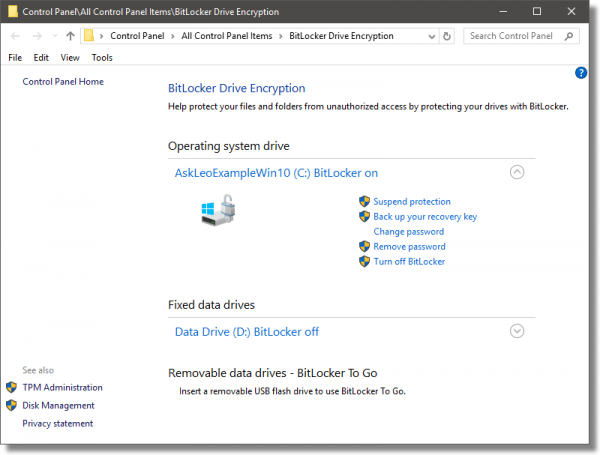Click Turn off BitLocker link
600x455 pixels.
409,261
